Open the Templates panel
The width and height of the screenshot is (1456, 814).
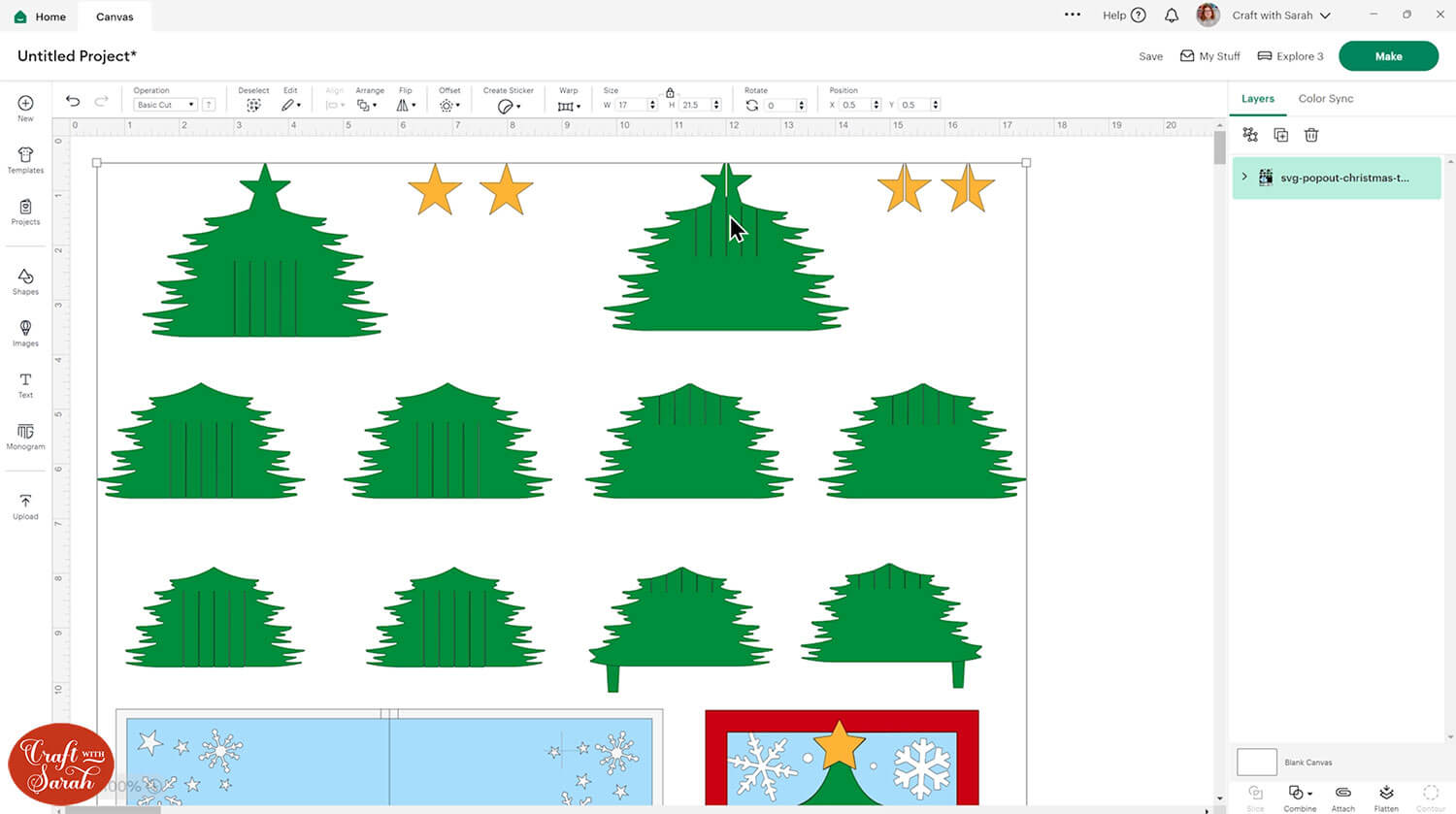click(25, 160)
